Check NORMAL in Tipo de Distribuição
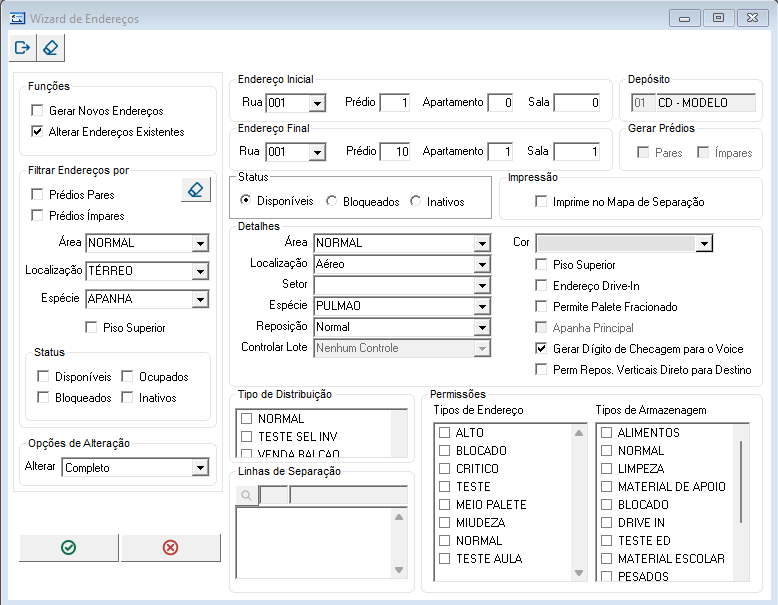Viewport: 778px width, 605px height. click(x=247, y=418)
